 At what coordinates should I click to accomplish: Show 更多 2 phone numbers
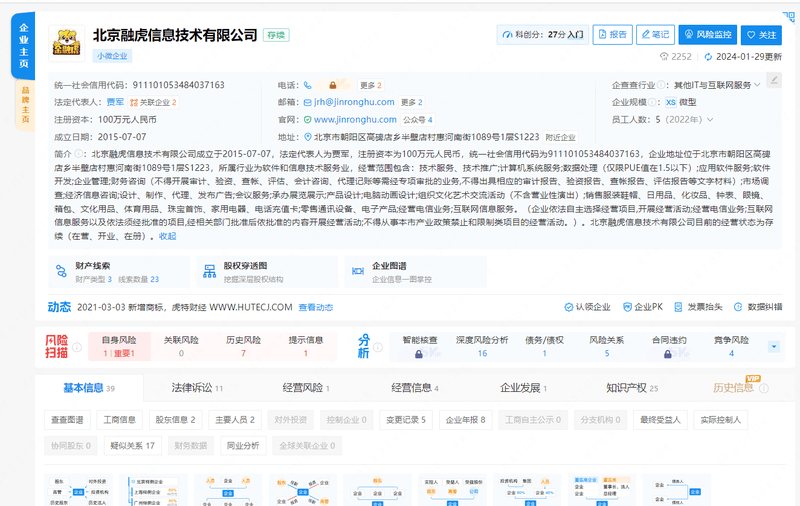(x=371, y=85)
